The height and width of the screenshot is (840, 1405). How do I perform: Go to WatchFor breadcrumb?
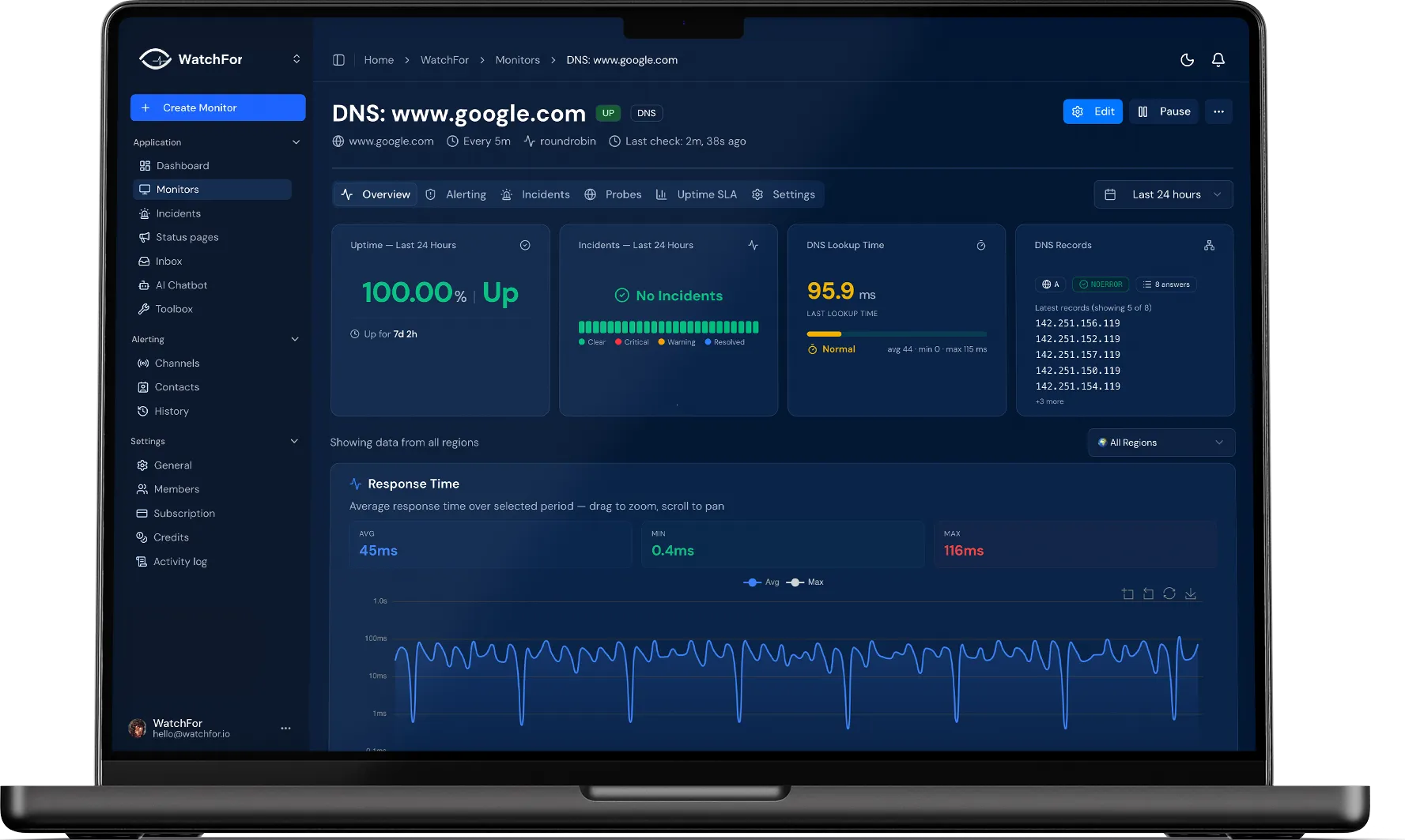[x=444, y=60]
